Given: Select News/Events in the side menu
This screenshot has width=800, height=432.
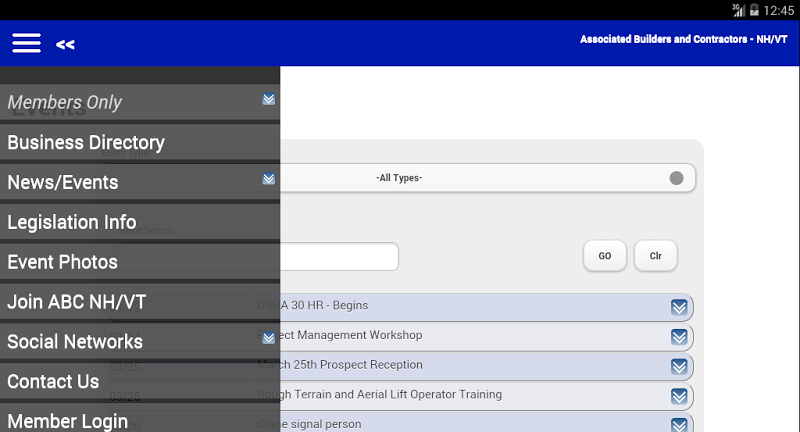Looking at the screenshot, I should [x=140, y=182].
